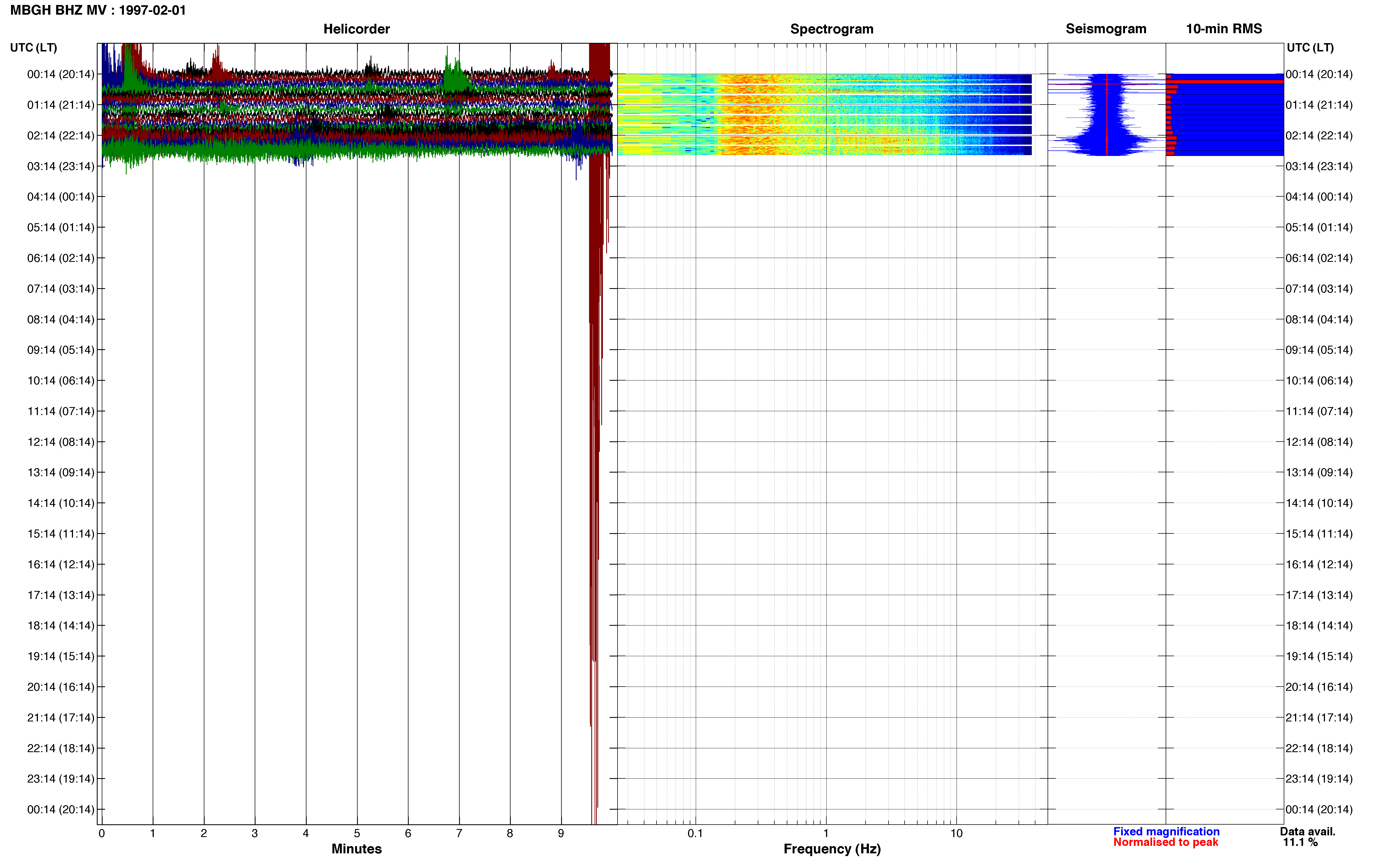
Task: Click the 'Frequency (Hz)' axis label
Action: pyautogui.click(x=832, y=848)
